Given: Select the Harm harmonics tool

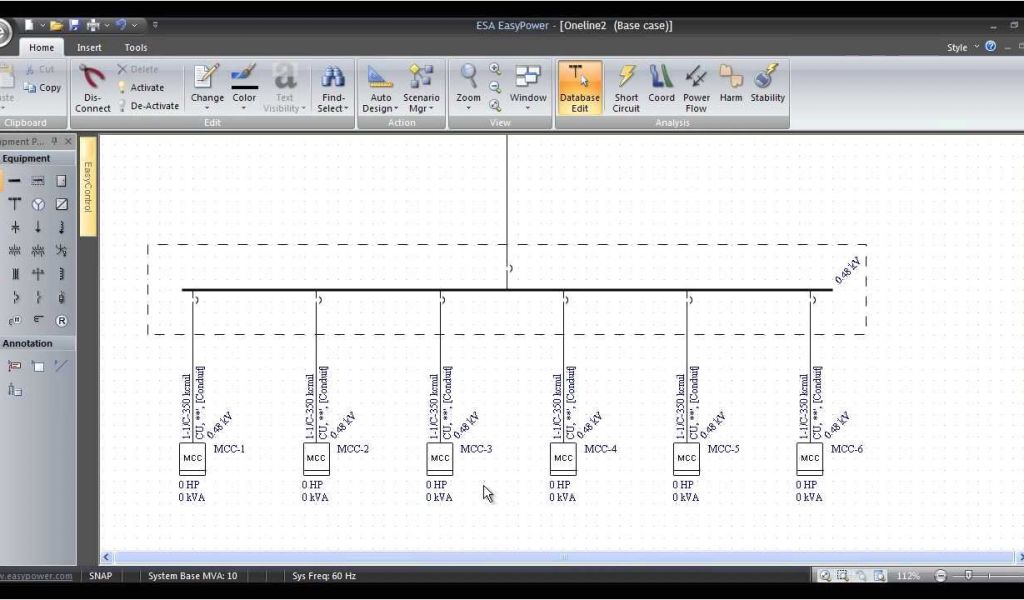Looking at the screenshot, I should pos(731,87).
